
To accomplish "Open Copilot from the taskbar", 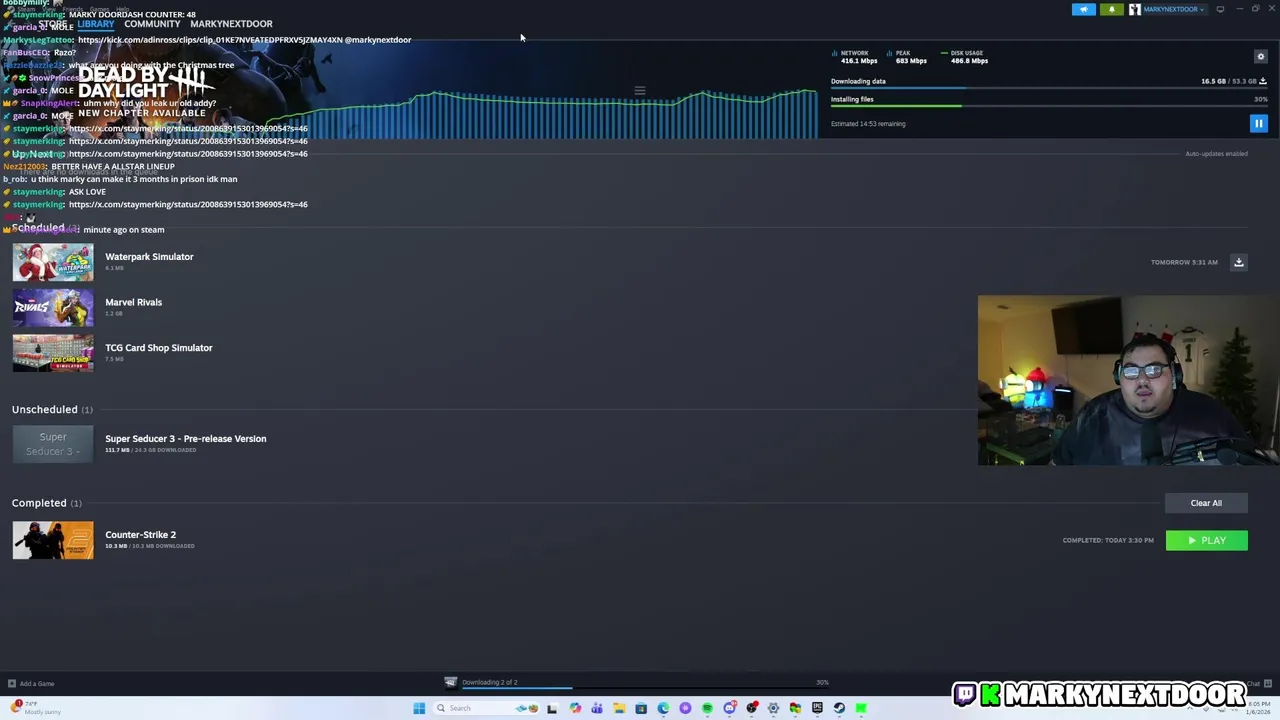I will tap(575, 708).
